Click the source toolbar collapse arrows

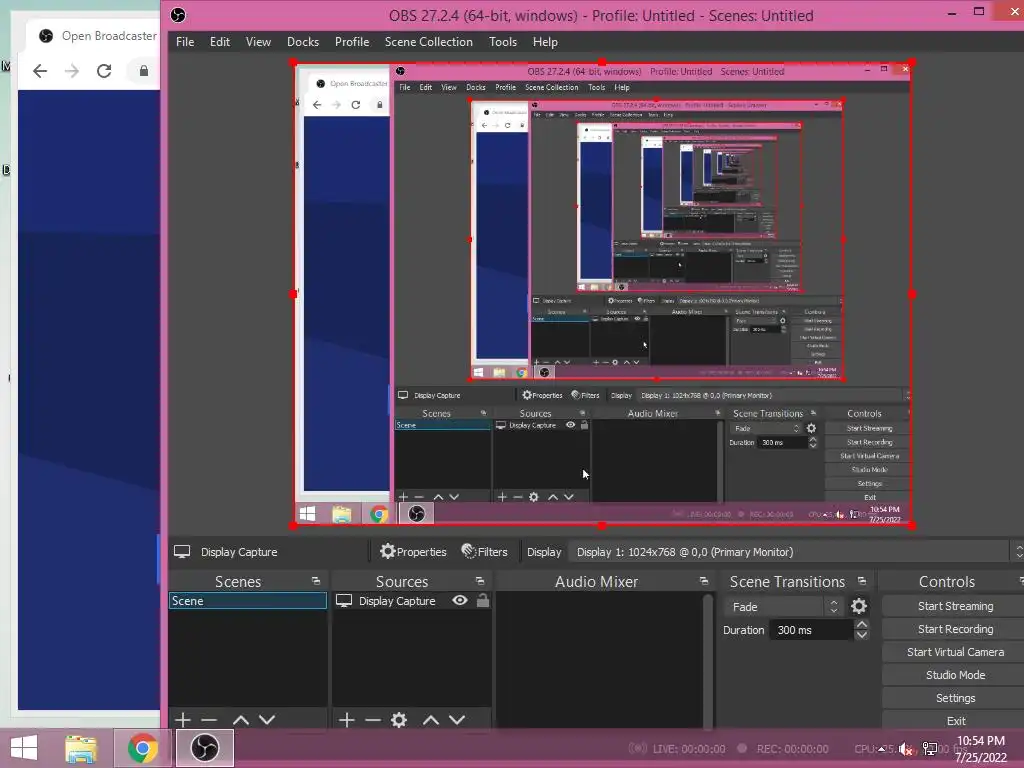[x=1019, y=552]
